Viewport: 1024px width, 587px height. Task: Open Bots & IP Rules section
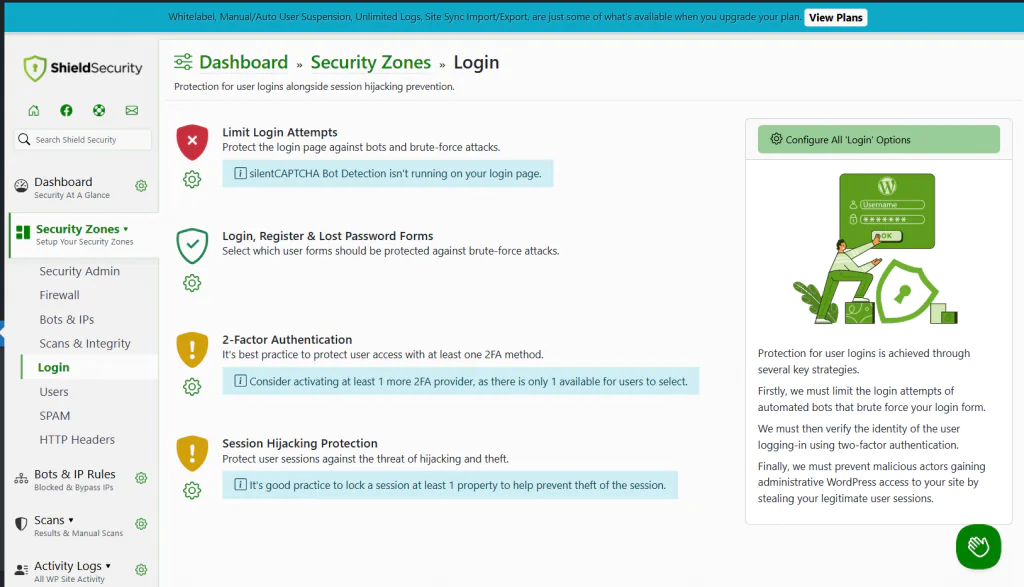click(74, 479)
